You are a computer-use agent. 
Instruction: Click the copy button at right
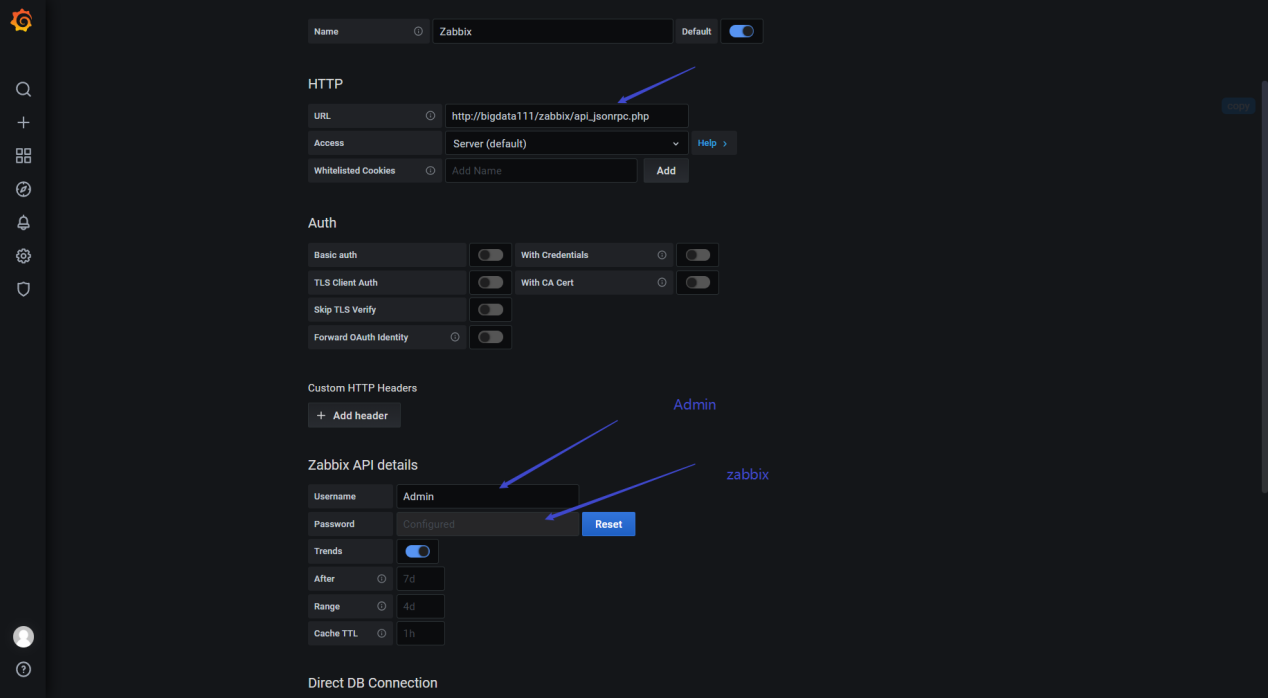click(1238, 106)
